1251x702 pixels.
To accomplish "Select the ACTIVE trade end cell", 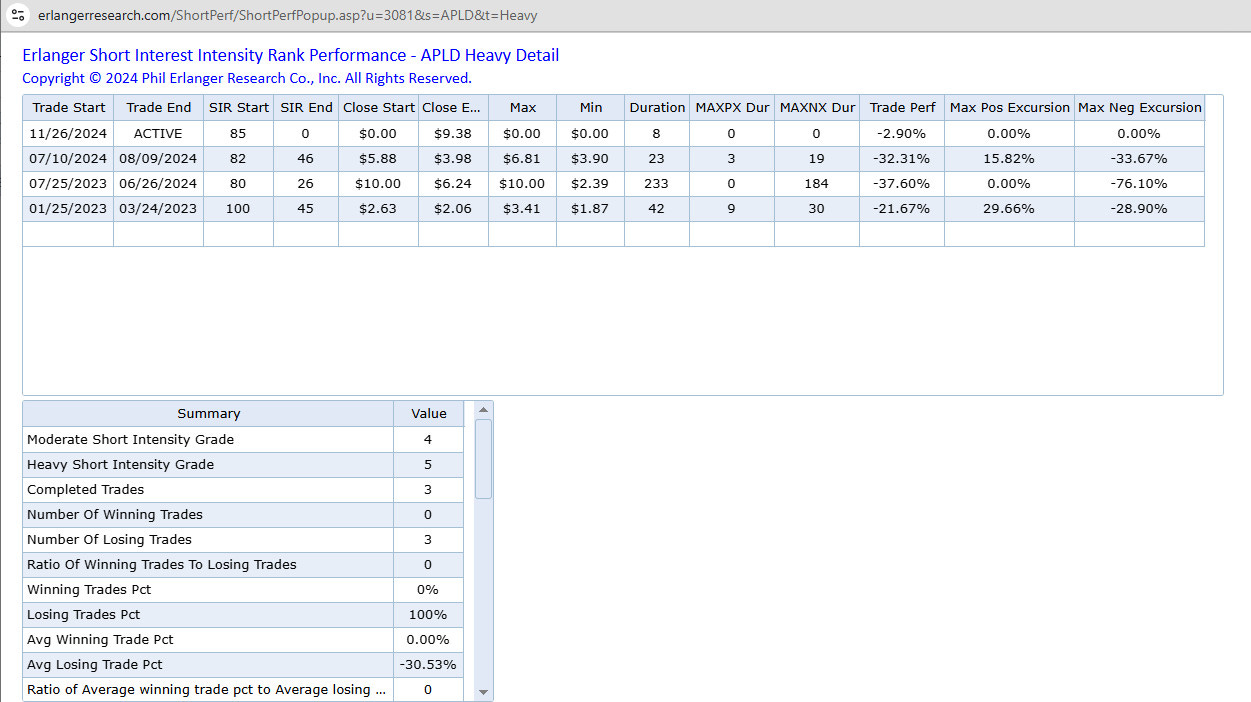I will click(x=158, y=134).
